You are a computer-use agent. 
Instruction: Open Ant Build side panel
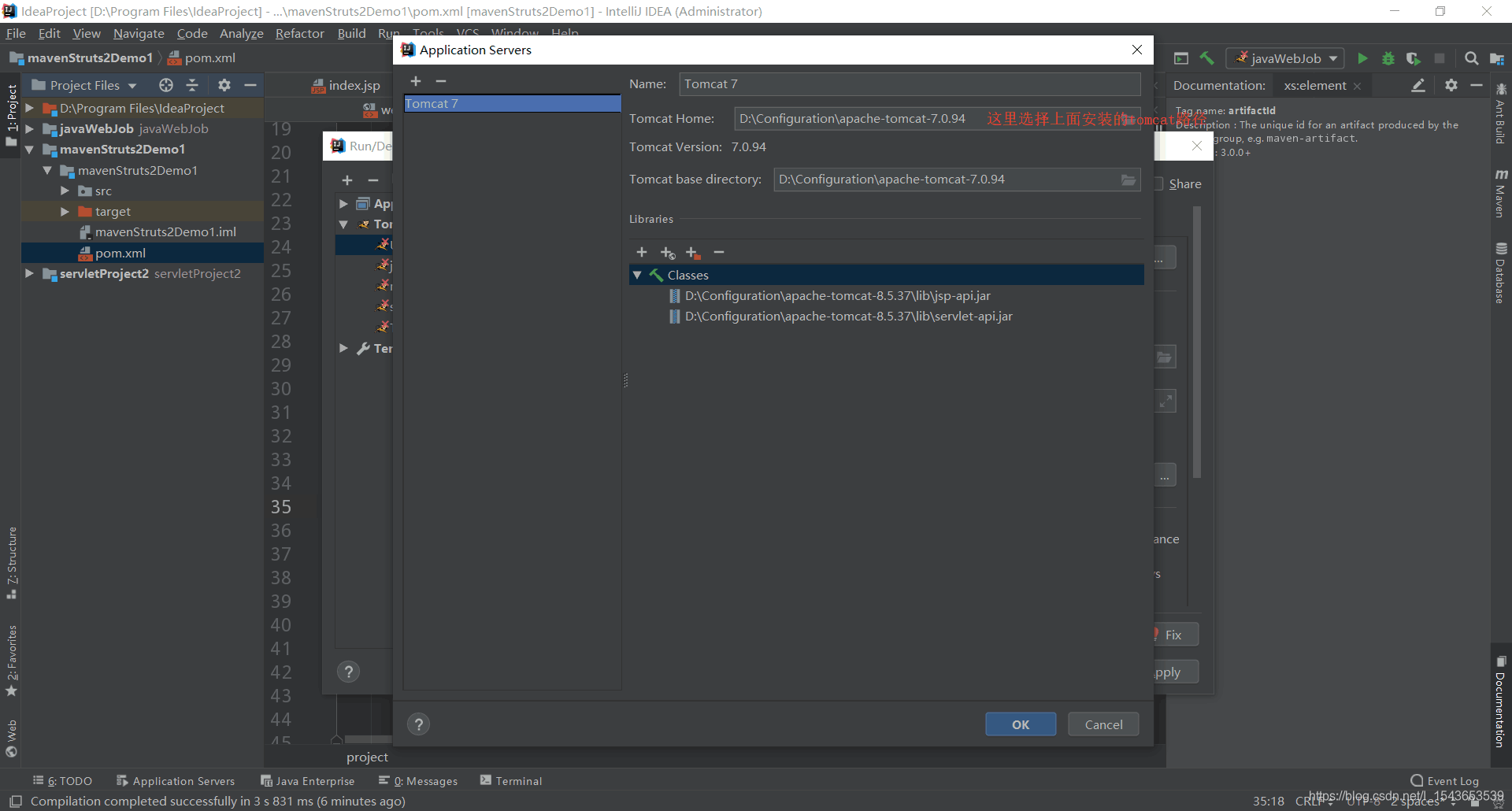tap(1500, 114)
